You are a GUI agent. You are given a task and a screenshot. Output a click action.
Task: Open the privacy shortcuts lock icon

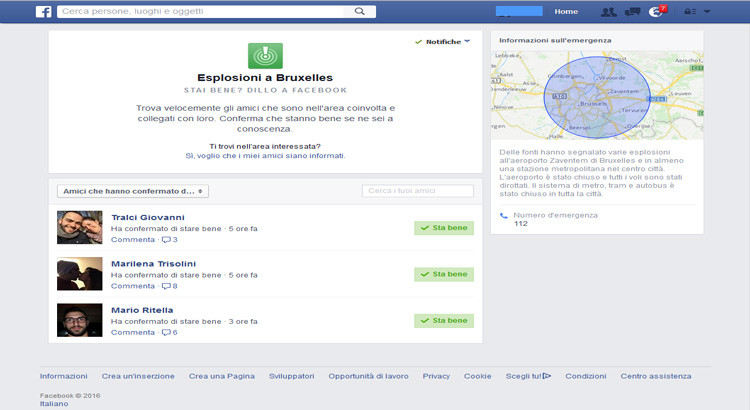click(x=690, y=11)
